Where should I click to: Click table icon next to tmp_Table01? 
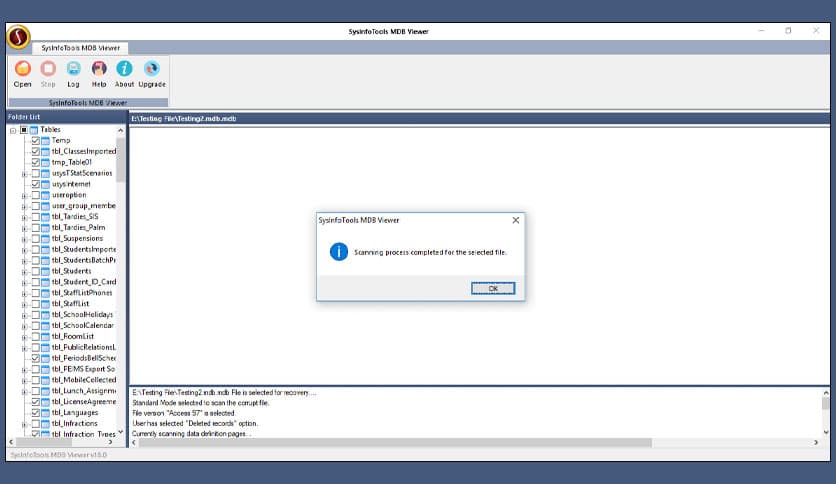[x=45, y=163]
